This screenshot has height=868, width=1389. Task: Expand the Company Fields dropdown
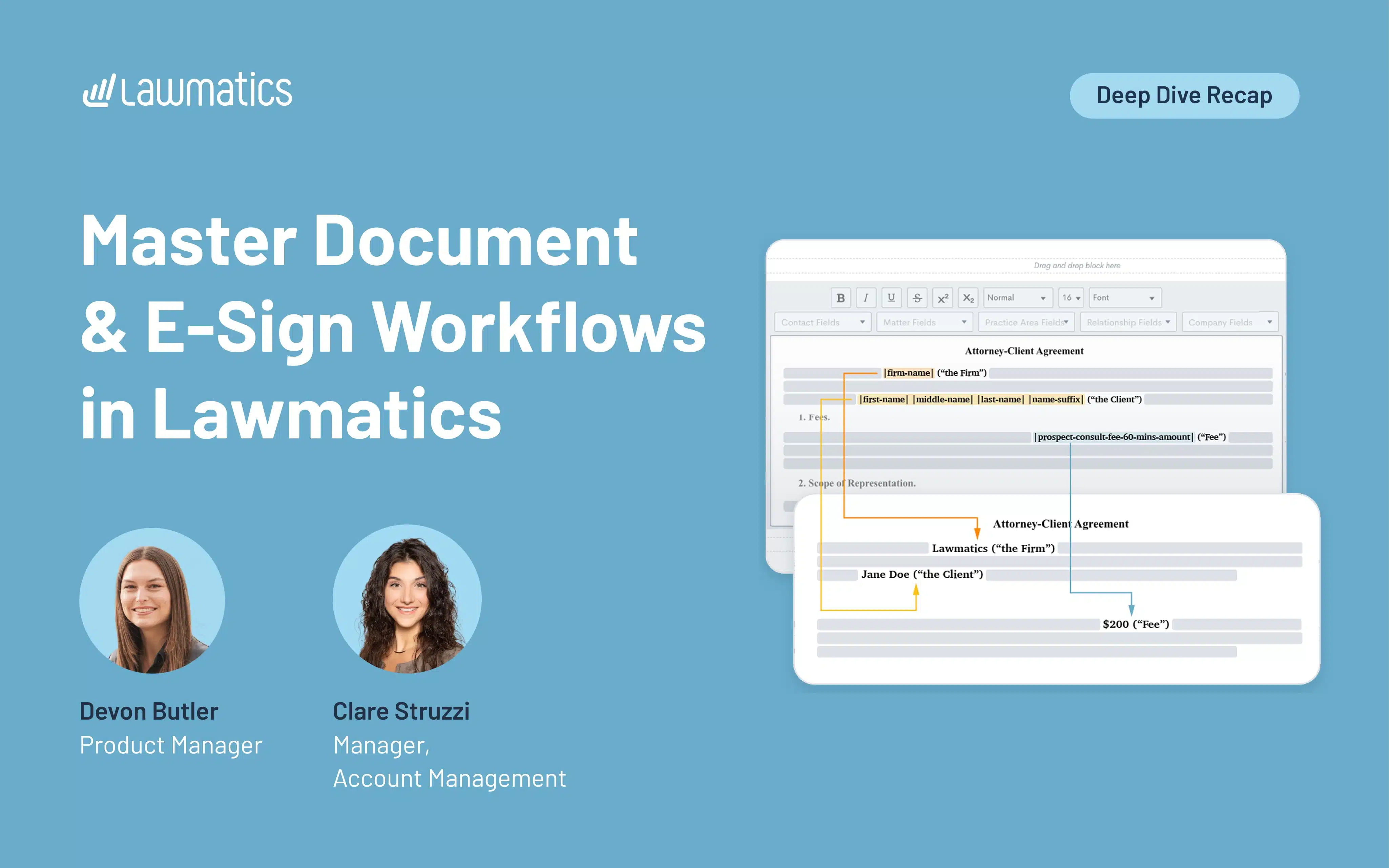click(1229, 322)
